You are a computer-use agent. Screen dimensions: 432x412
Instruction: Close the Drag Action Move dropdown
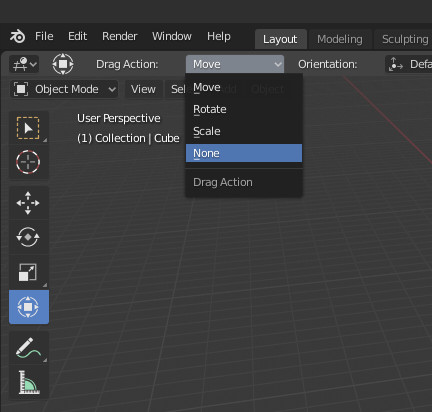click(235, 64)
